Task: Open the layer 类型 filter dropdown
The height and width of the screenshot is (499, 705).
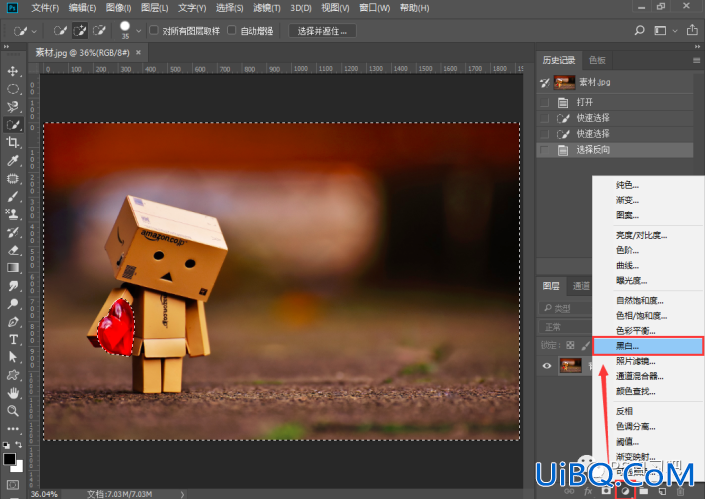Action: click(x=565, y=308)
